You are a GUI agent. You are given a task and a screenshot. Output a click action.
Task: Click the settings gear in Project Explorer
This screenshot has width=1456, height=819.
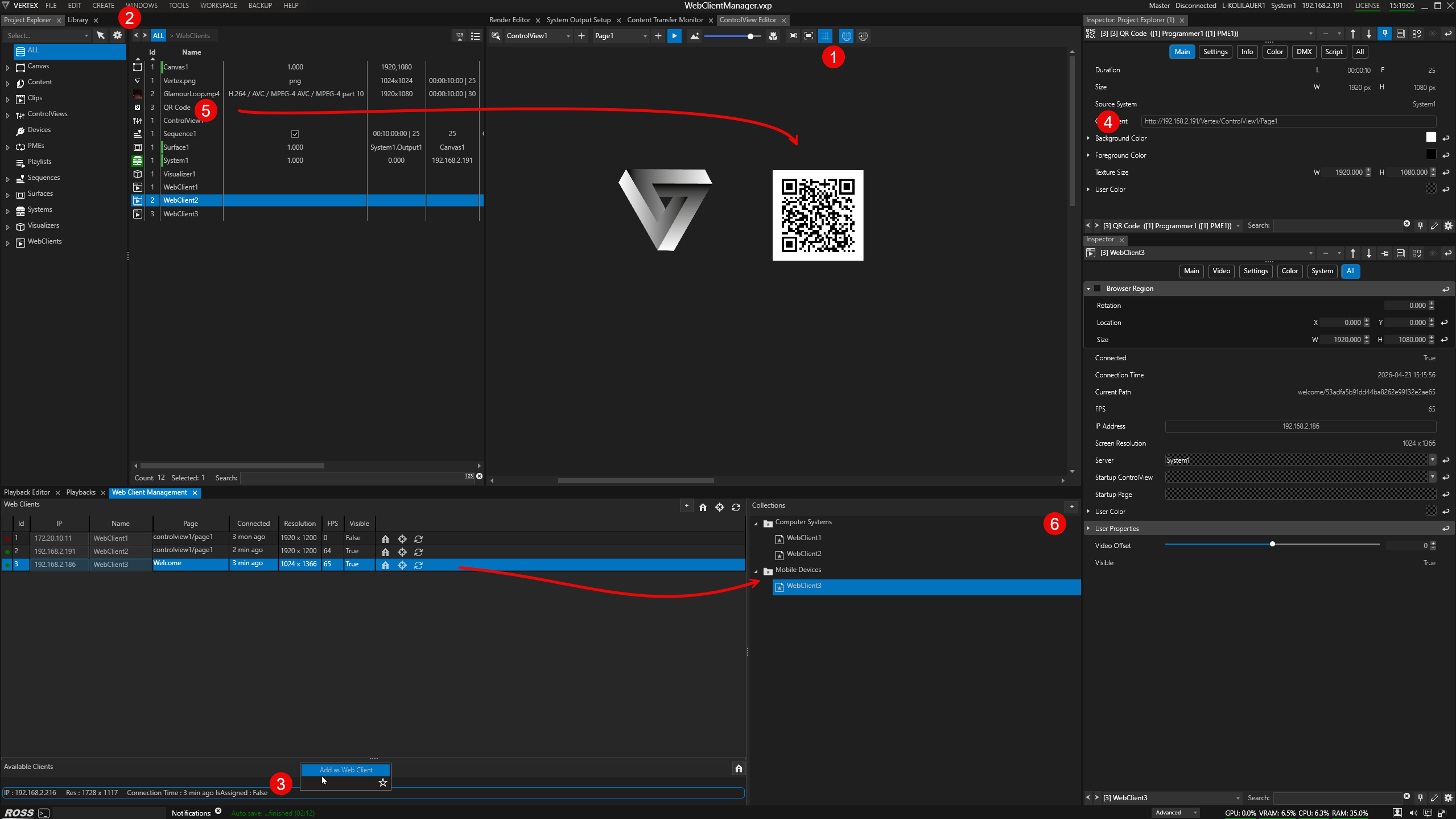pos(117,35)
